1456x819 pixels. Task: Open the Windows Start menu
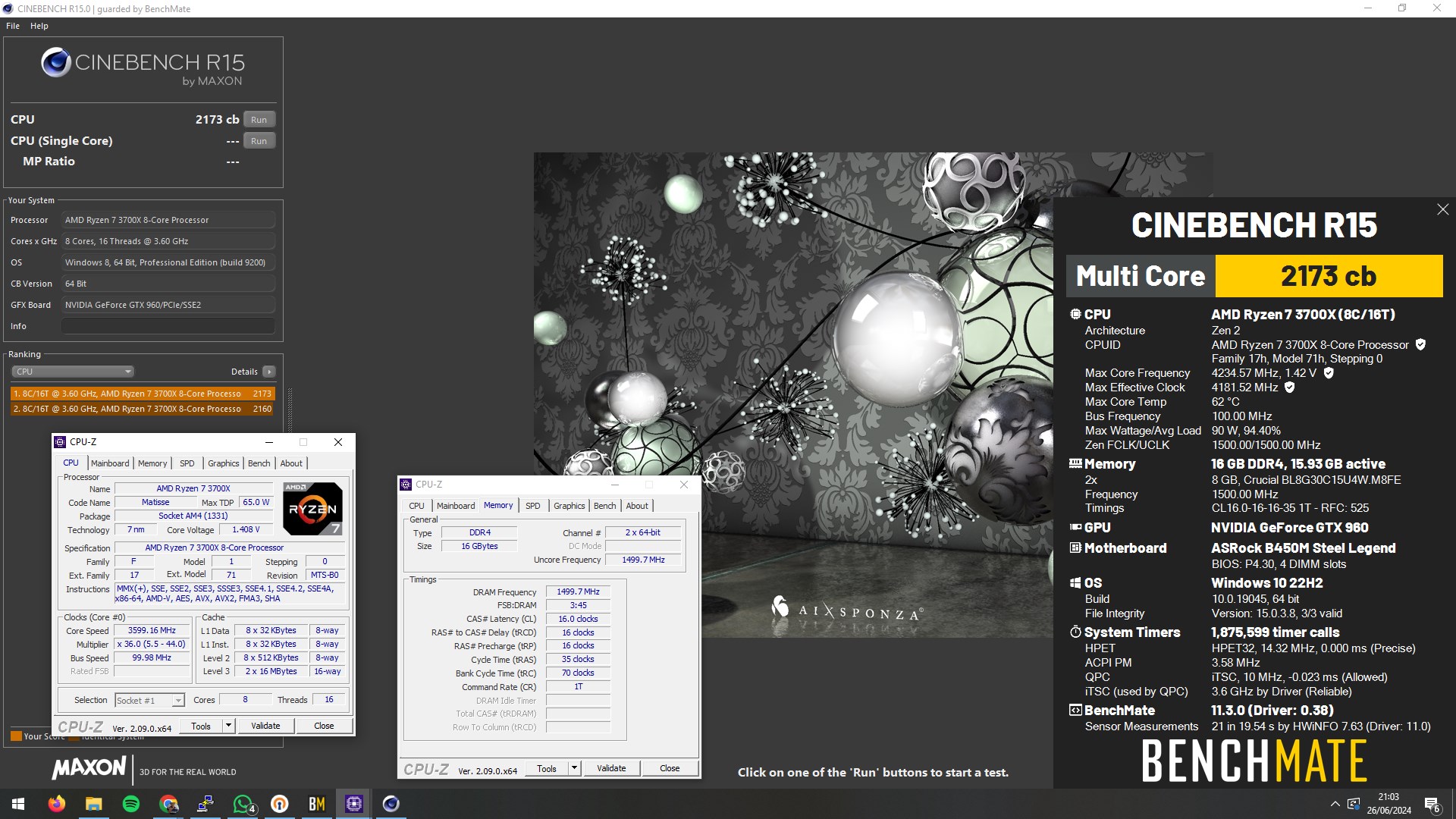click(18, 804)
